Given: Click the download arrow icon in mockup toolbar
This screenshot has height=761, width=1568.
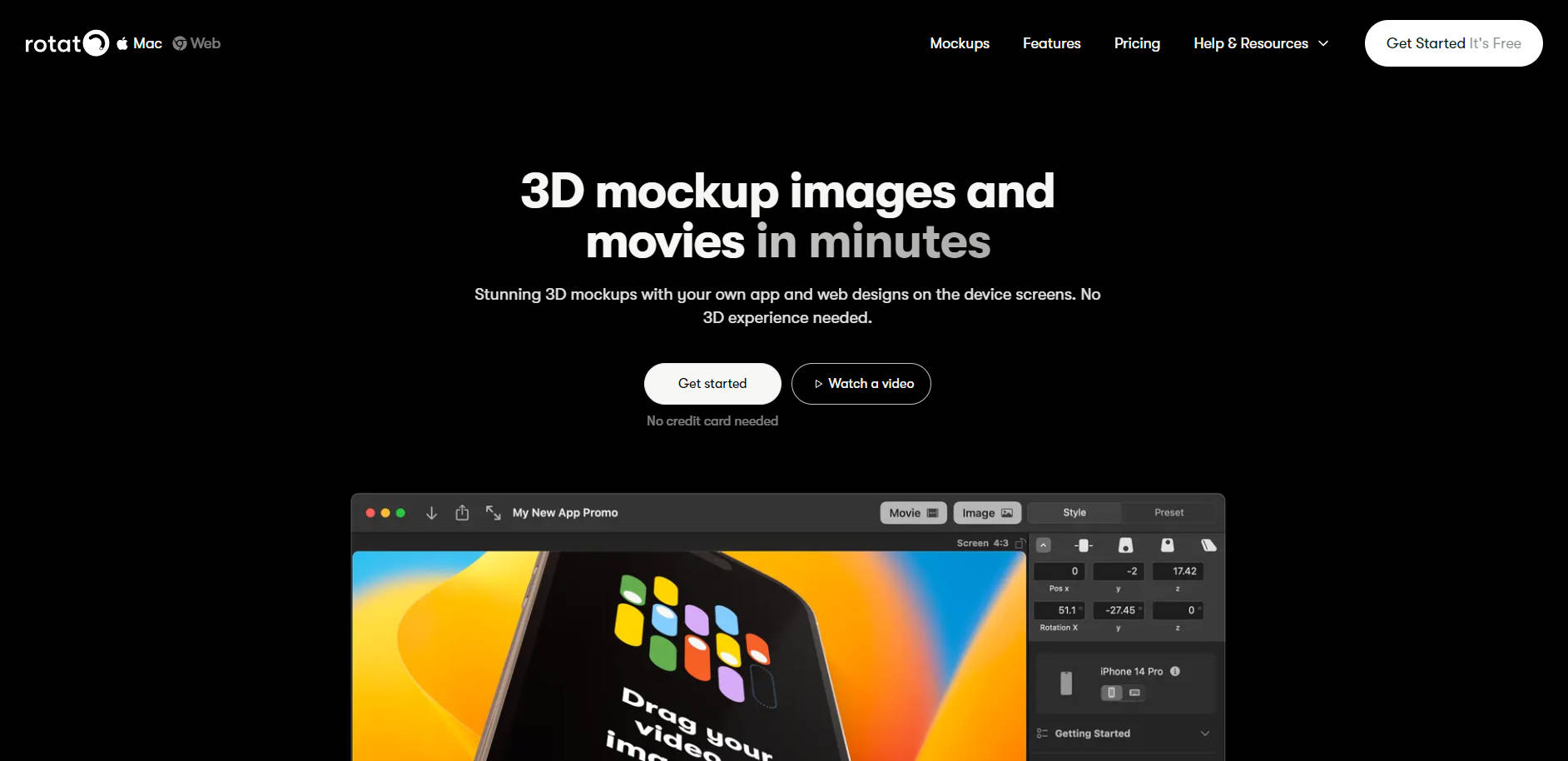Looking at the screenshot, I should (431, 513).
